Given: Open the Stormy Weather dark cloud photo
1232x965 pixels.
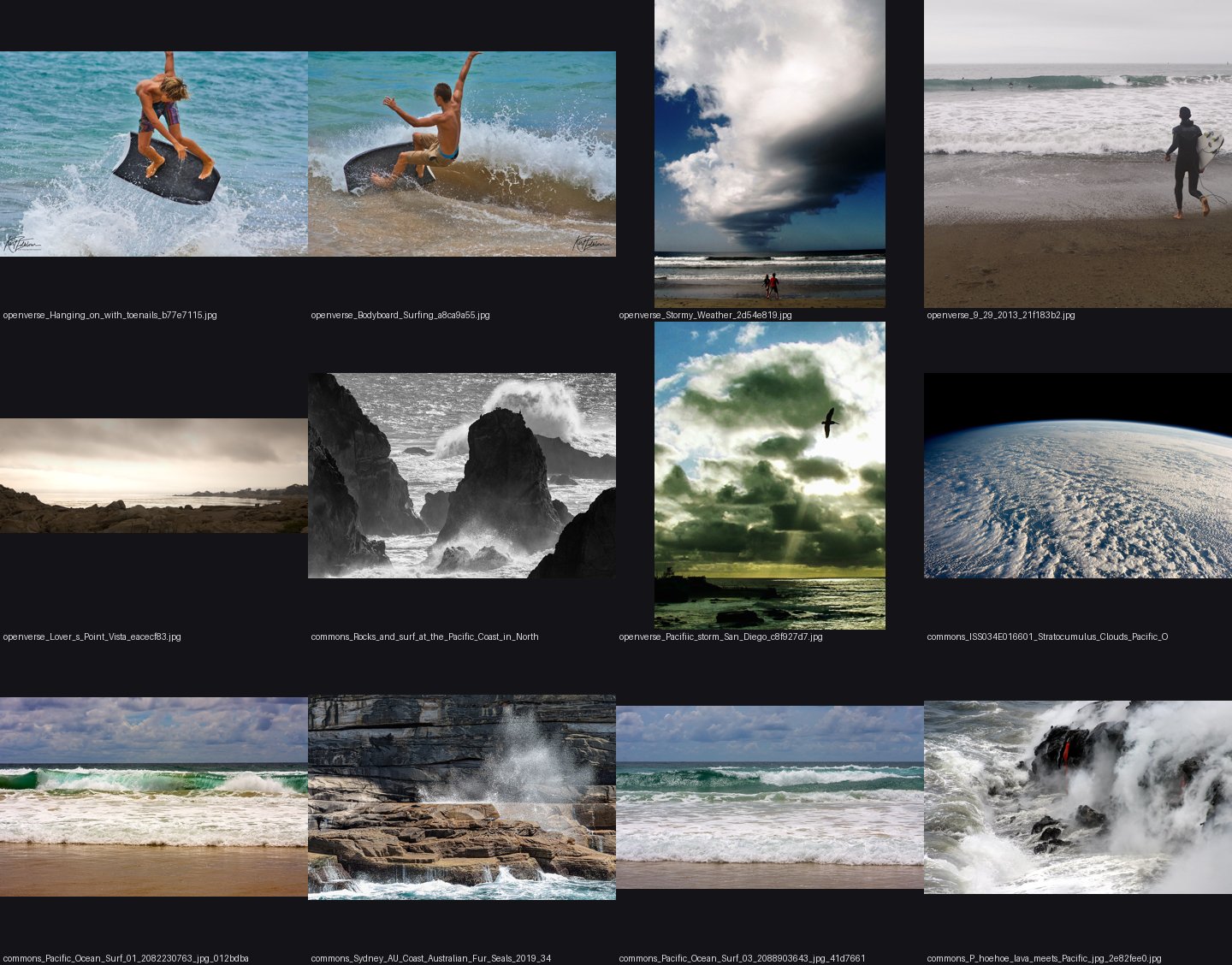Looking at the screenshot, I should click(770, 154).
